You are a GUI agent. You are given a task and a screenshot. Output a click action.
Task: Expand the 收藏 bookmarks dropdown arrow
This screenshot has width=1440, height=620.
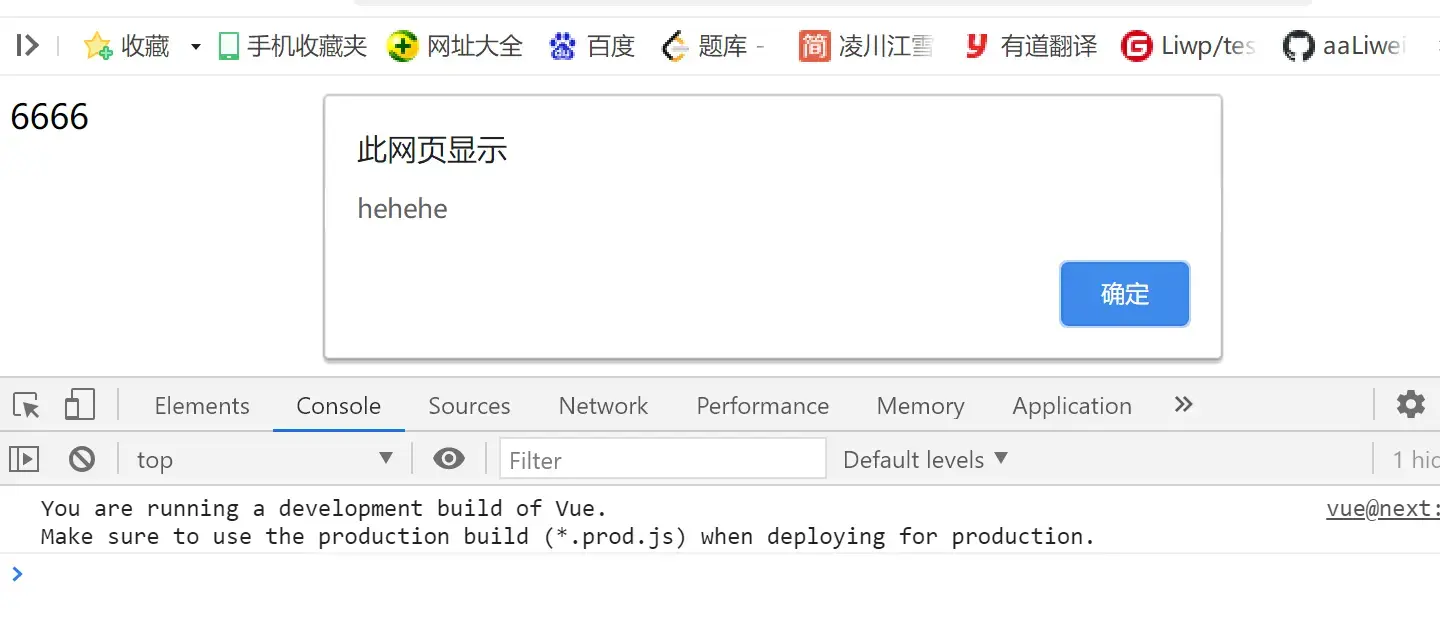196,47
